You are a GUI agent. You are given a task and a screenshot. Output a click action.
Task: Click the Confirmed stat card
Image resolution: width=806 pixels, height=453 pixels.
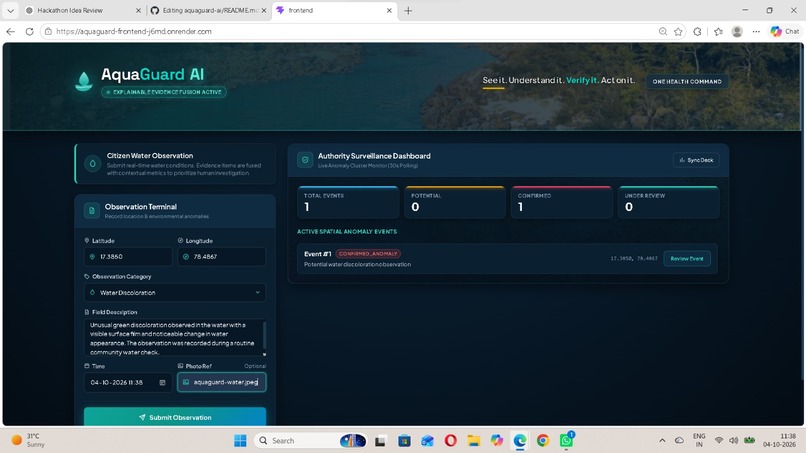[x=562, y=202]
